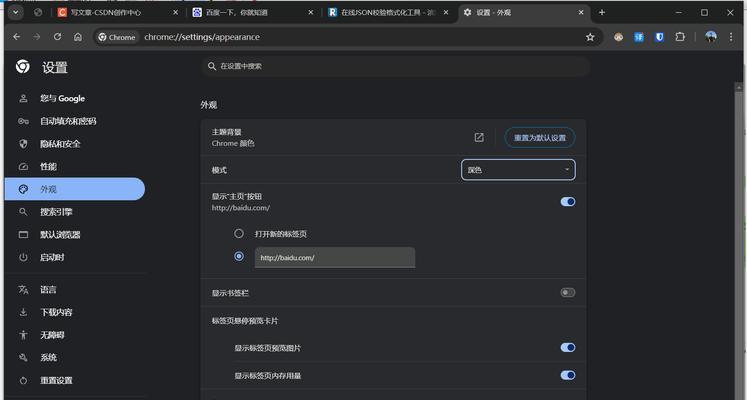Click the 主题背景 Chrome 颜色 row
Viewport: 747px width, 400px height.
pos(393,137)
